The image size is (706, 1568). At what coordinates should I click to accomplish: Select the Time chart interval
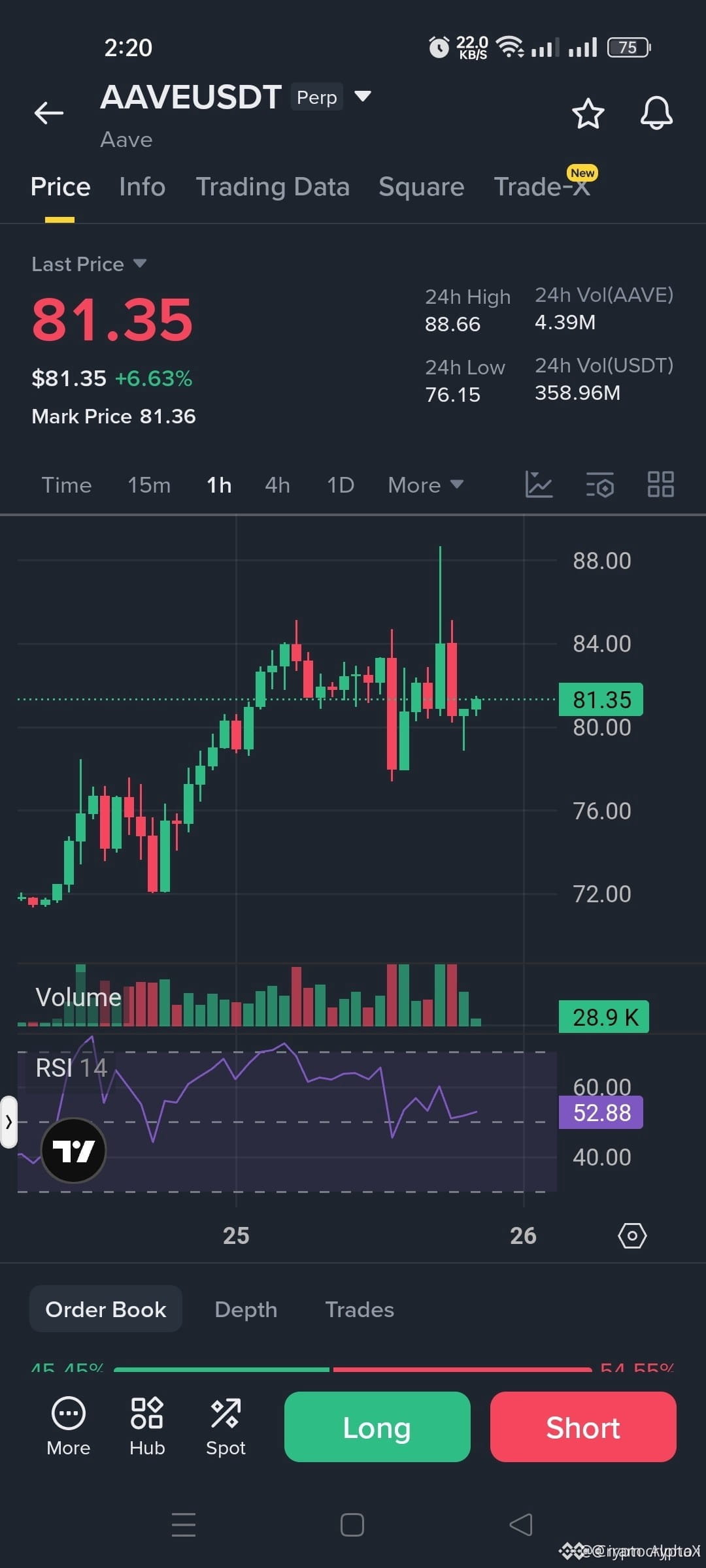coord(67,485)
